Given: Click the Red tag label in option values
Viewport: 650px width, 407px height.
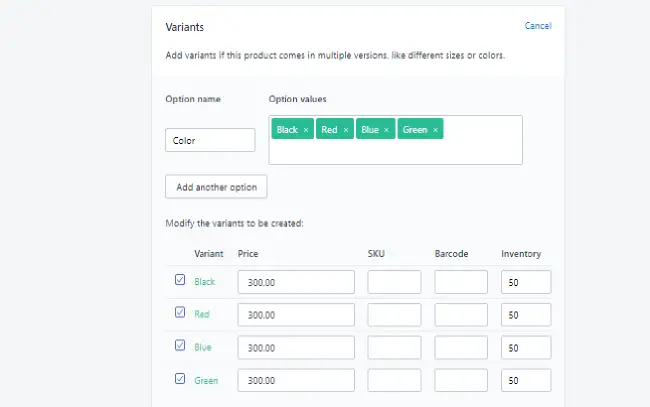Looking at the screenshot, I should click(329, 130).
